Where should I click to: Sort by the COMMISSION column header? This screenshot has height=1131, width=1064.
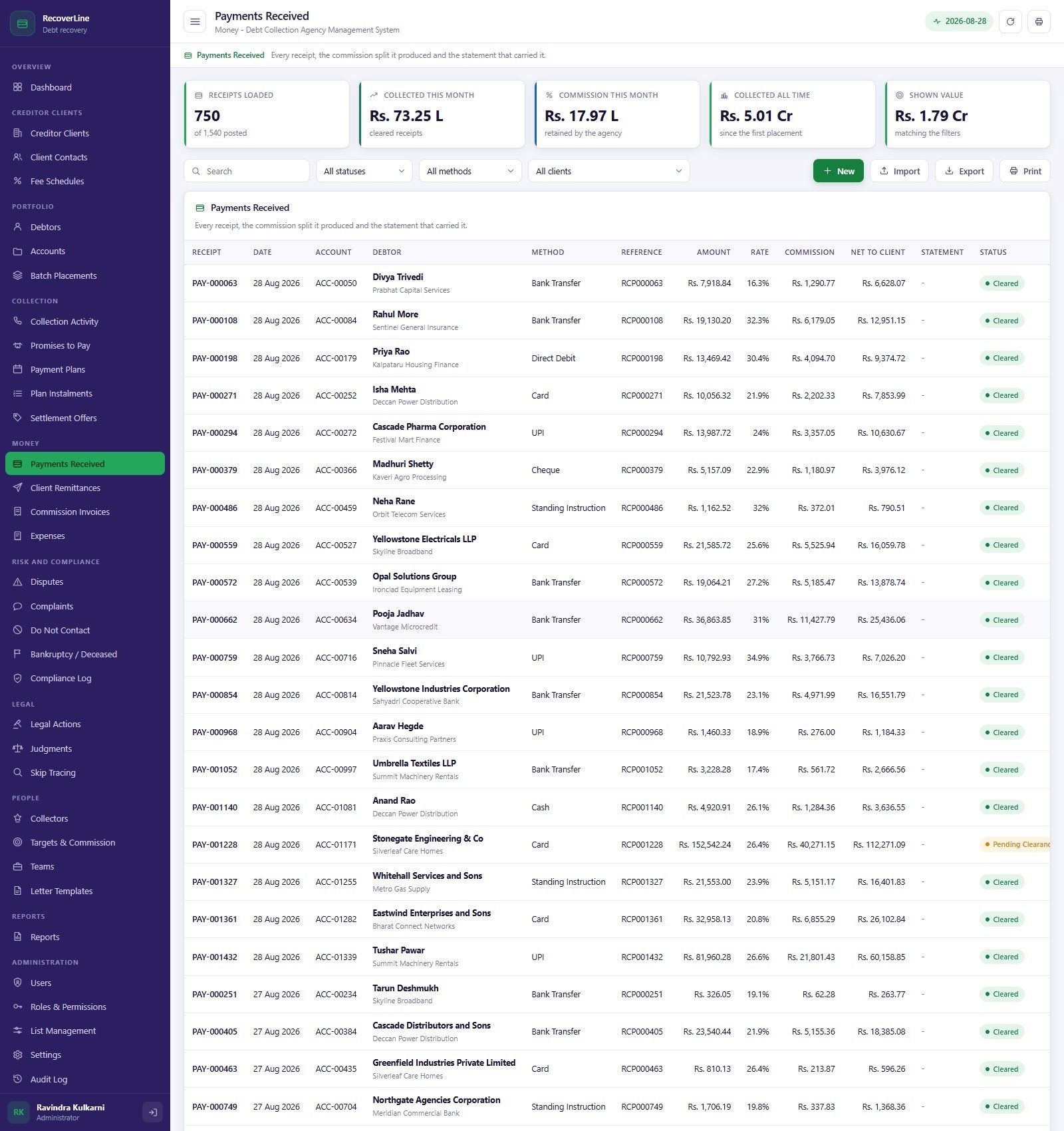click(809, 252)
